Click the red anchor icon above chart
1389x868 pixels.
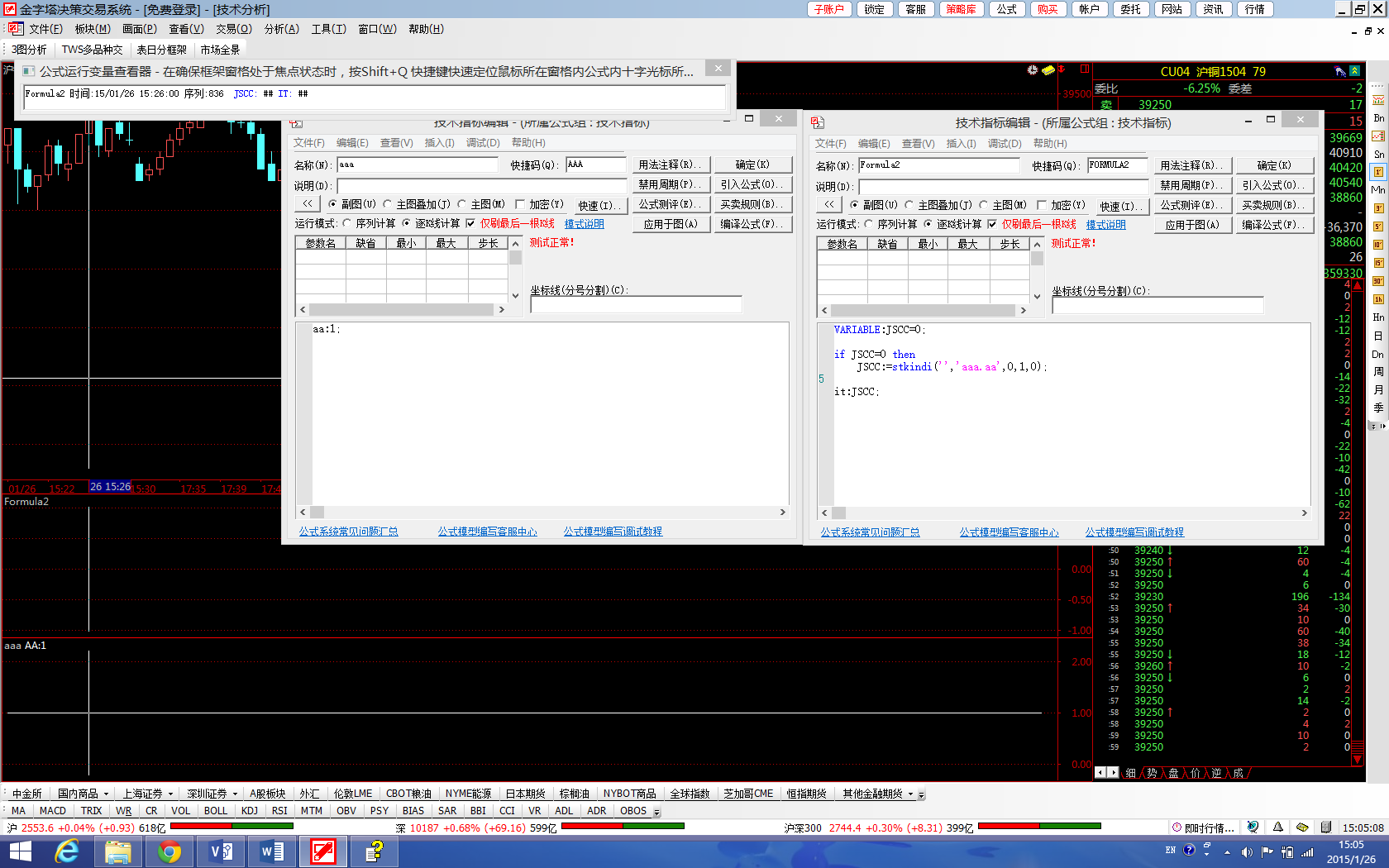1062,69
